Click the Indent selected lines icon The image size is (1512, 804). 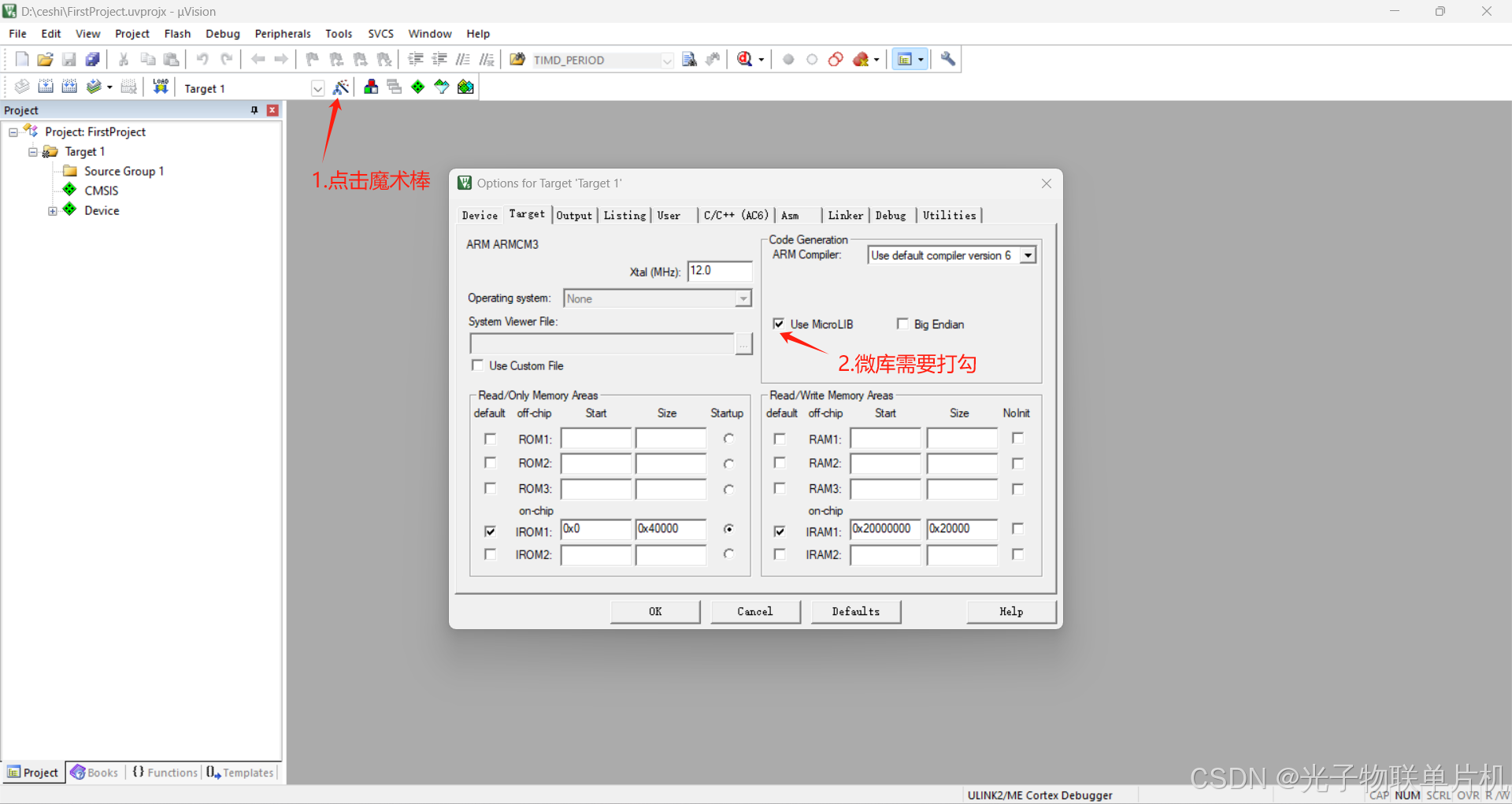pos(416,59)
